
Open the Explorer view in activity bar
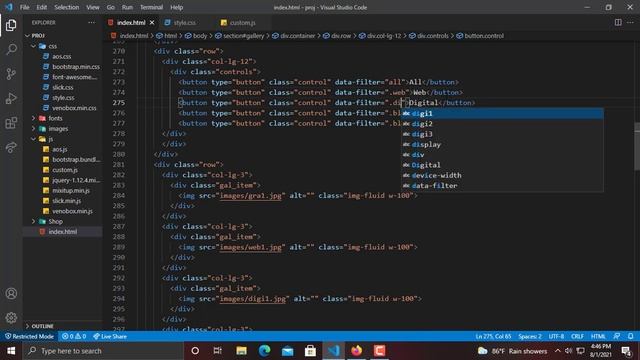pos(11,25)
